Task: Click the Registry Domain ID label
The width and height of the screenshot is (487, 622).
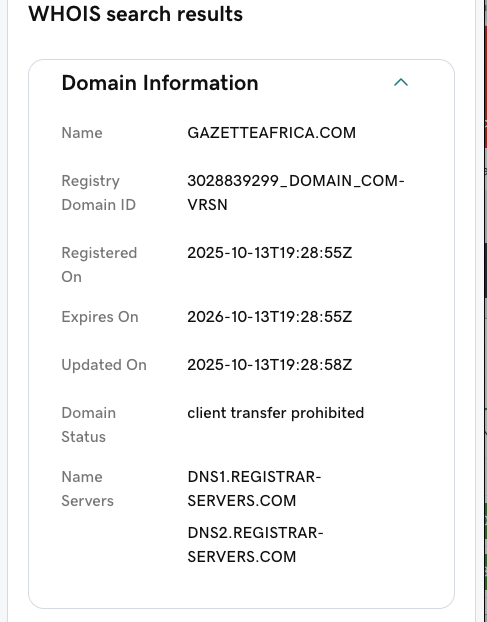Action: (x=99, y=193)
